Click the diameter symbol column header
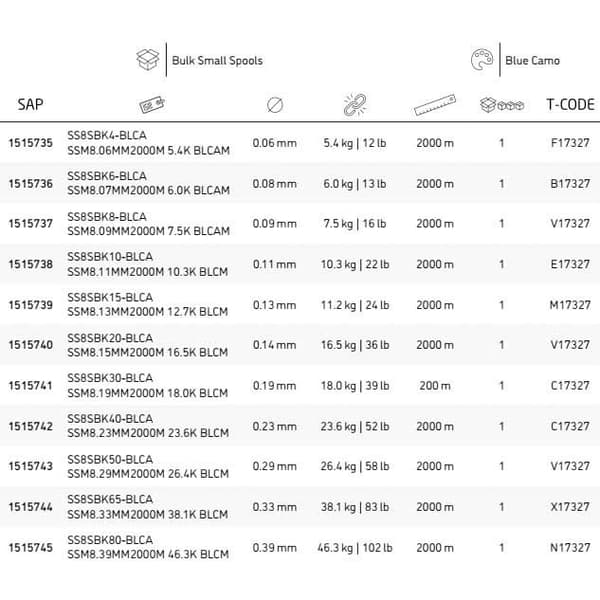The height and width of the screenshot is (600, 600). [275, 105]
